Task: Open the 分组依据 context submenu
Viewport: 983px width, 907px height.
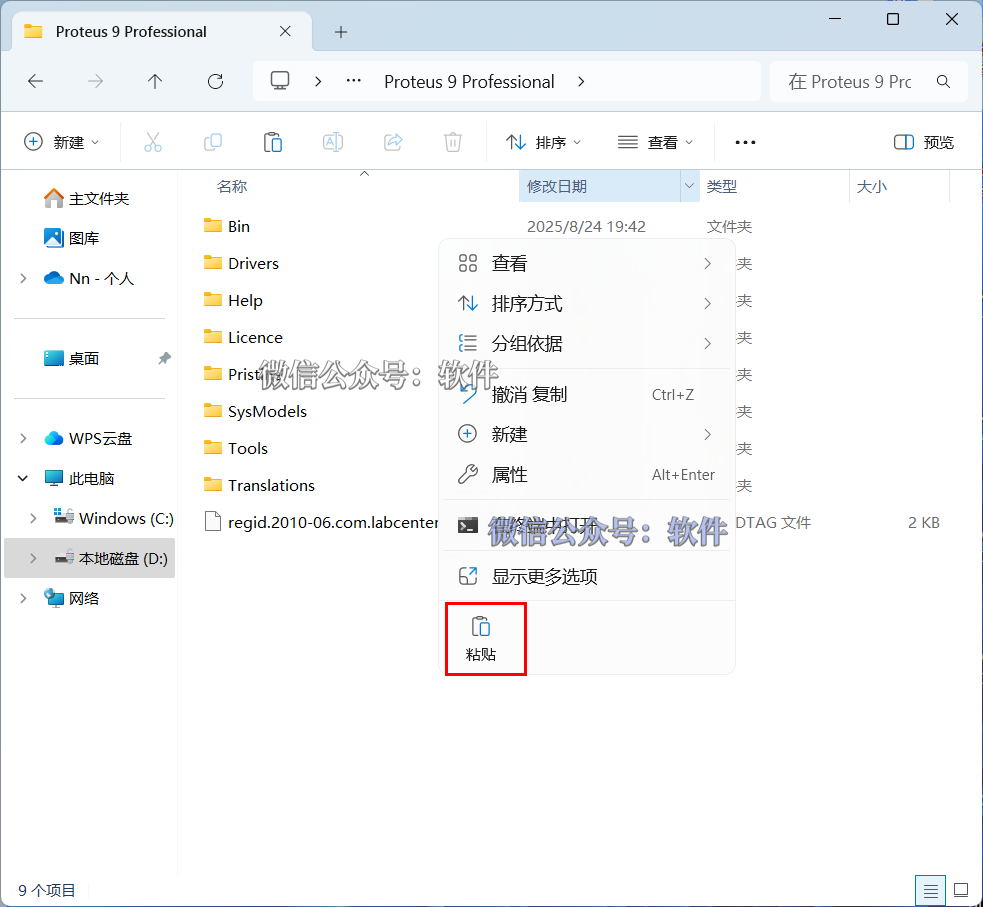Action: click(587, 343)
